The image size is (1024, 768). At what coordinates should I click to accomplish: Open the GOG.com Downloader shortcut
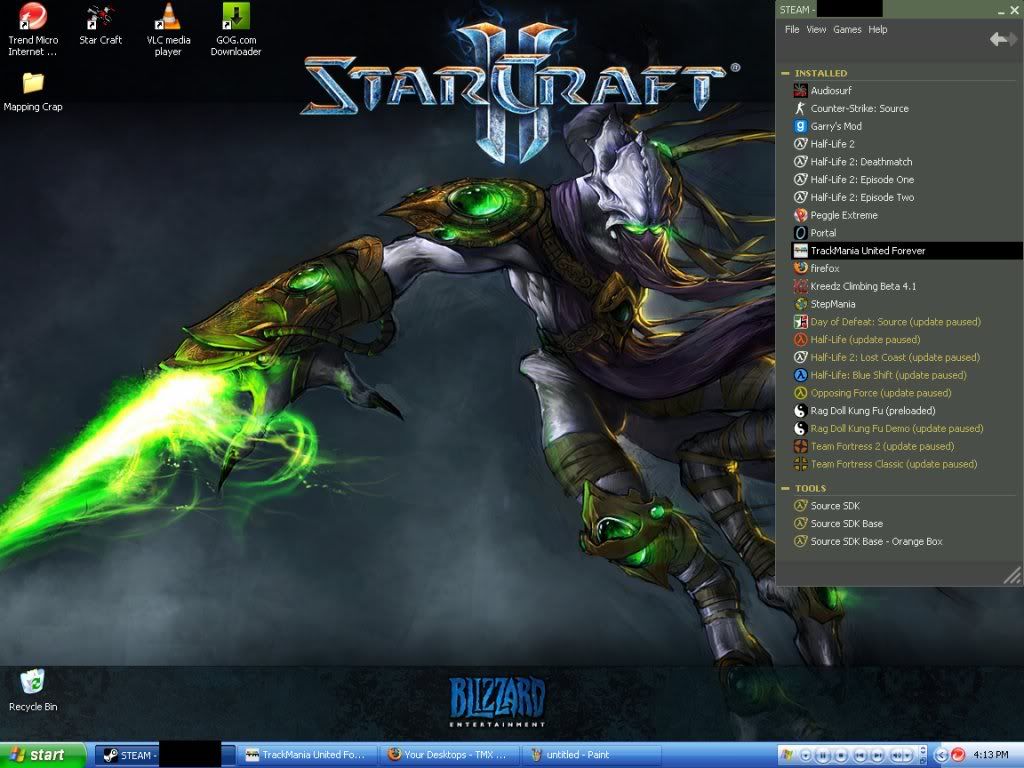(236, 29)
